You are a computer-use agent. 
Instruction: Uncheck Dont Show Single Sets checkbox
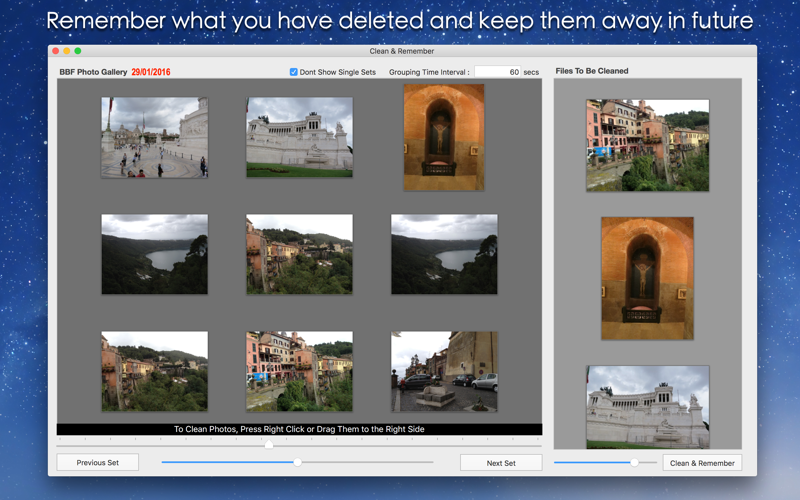tap(293, 72)
